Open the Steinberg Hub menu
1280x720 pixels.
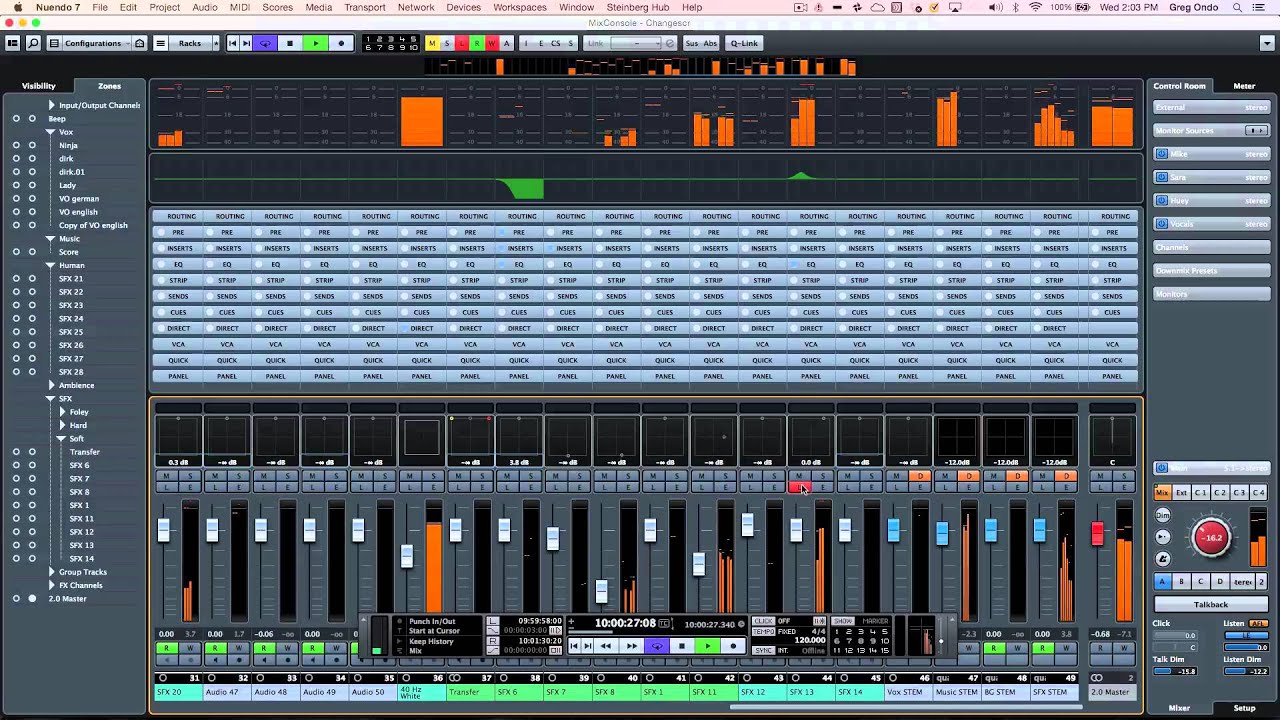coord(638,7)
